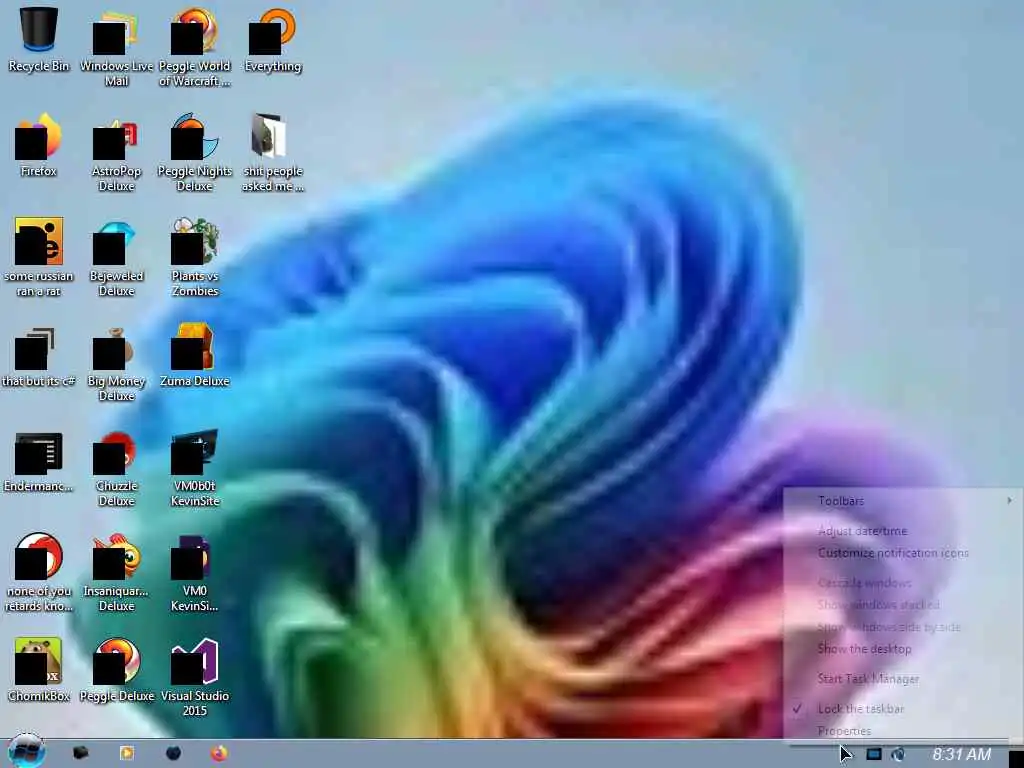Open taskbar 'Properties' from menu
Image resolution: width=1024 pixels, height=768 pixels.
coord(903,731)
